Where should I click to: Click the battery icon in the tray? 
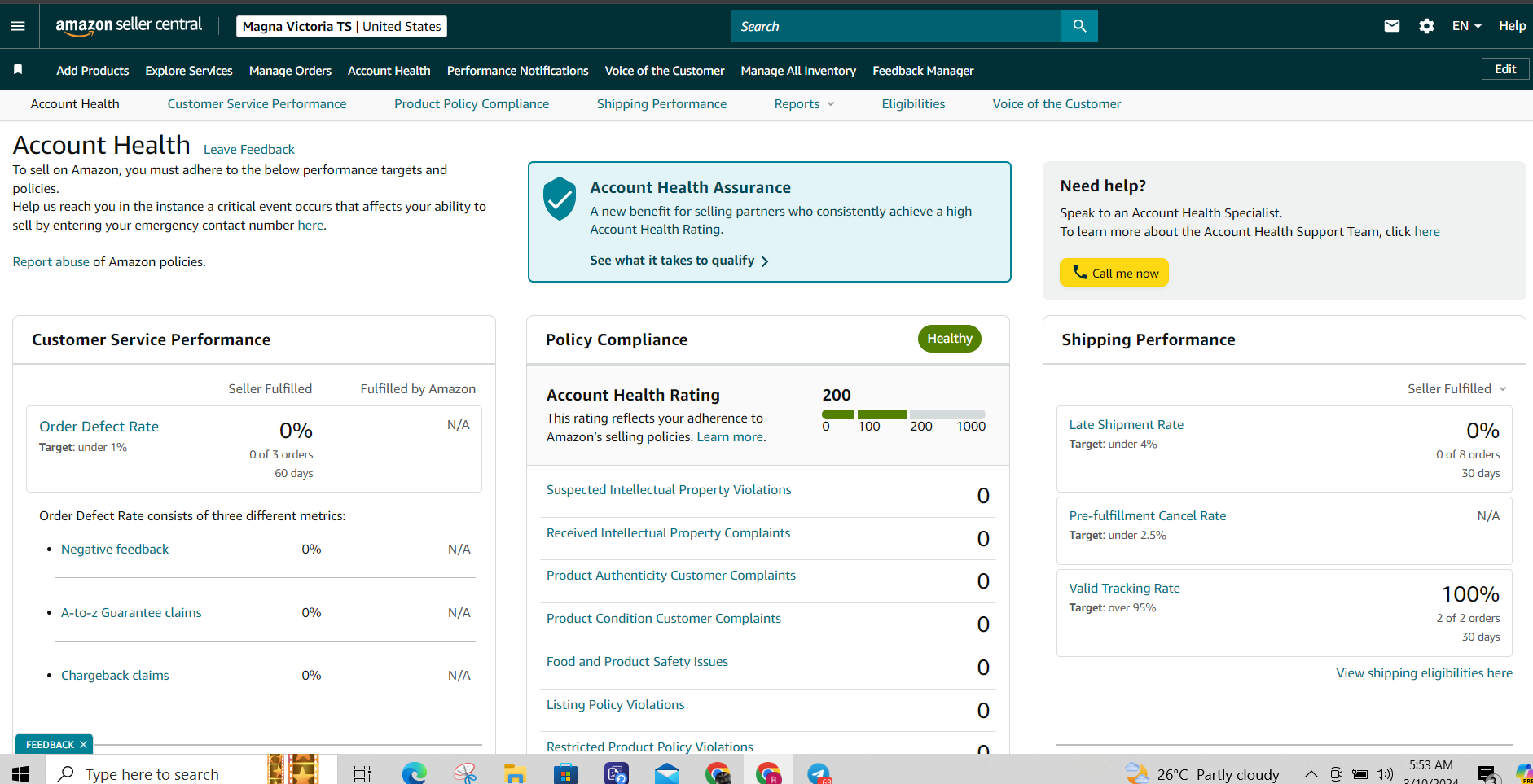pyautogui.click(x=1359, y=773)
